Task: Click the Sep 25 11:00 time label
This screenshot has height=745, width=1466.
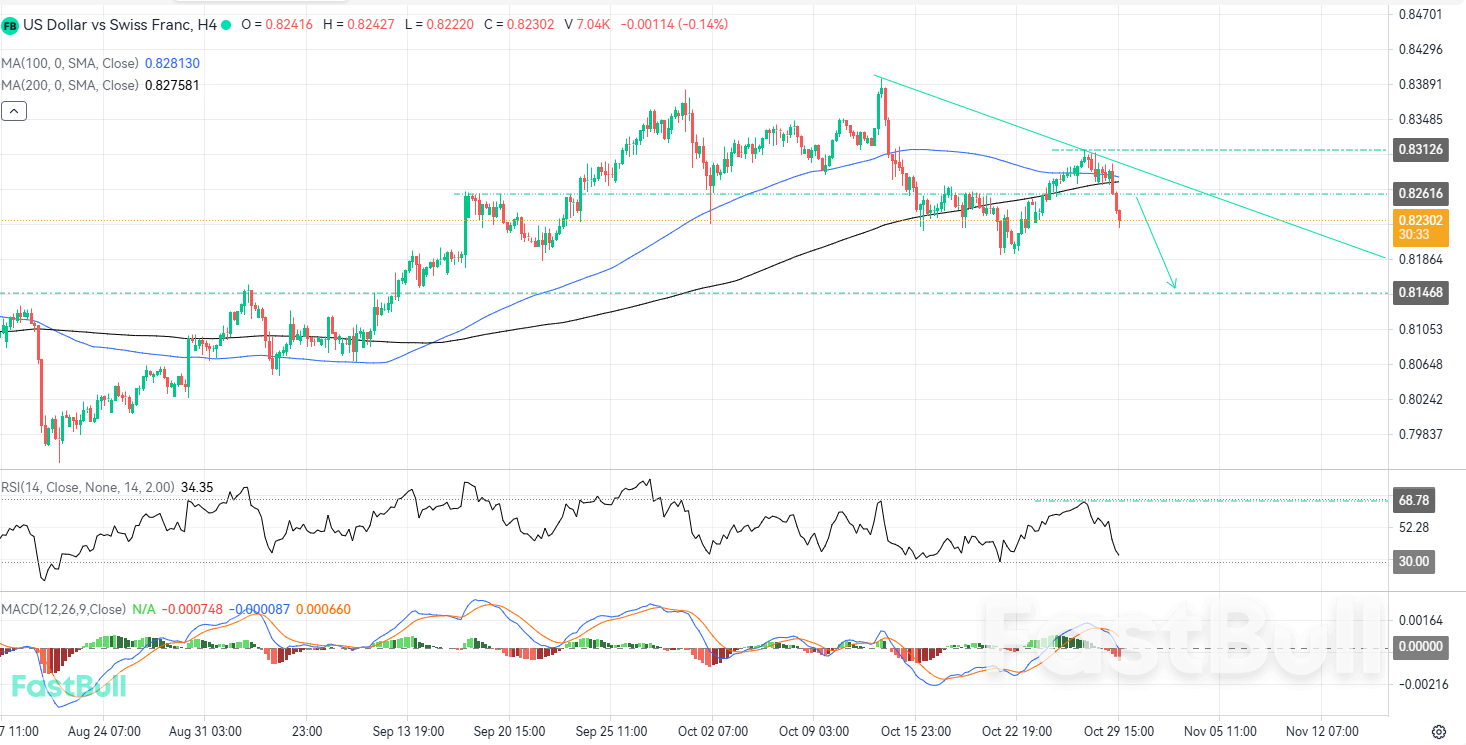Action: point(612,731)
